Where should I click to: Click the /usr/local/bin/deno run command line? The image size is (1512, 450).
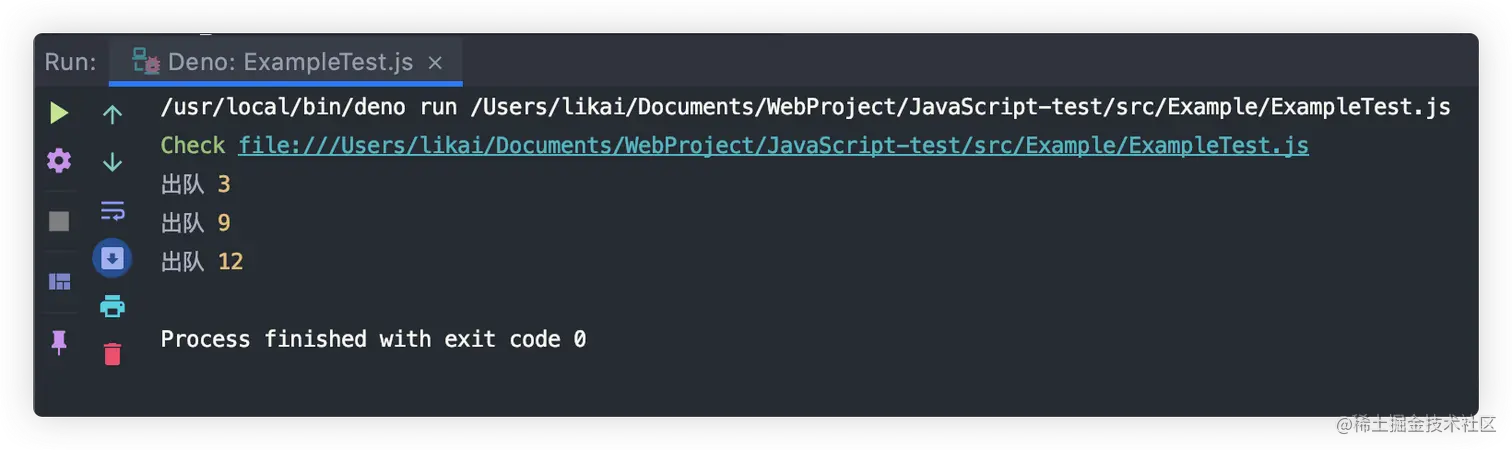[805, 108]
